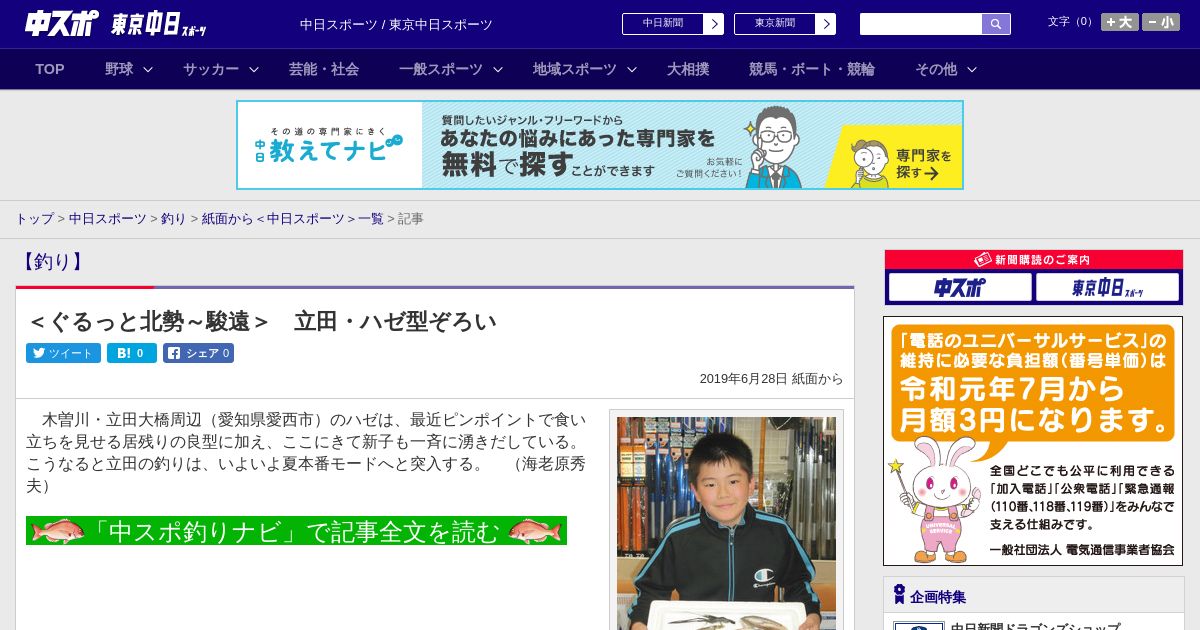The height and width of the screenshot is (630, 1200).
Task: Click the Hatena B! bookmark button
Action: pyautogui.click(x=132, y=353)
